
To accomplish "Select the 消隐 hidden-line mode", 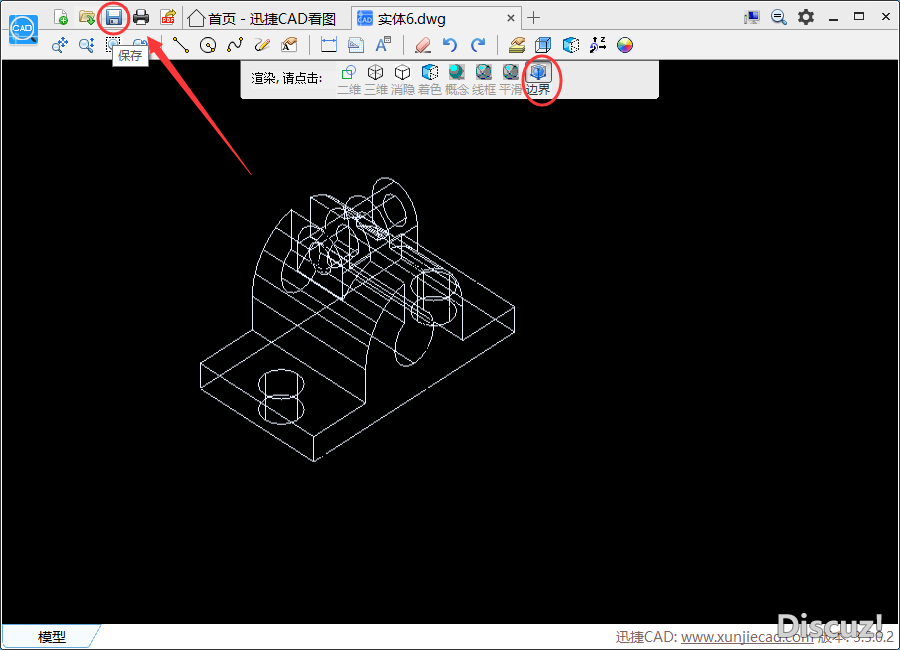I will point(402,73).
